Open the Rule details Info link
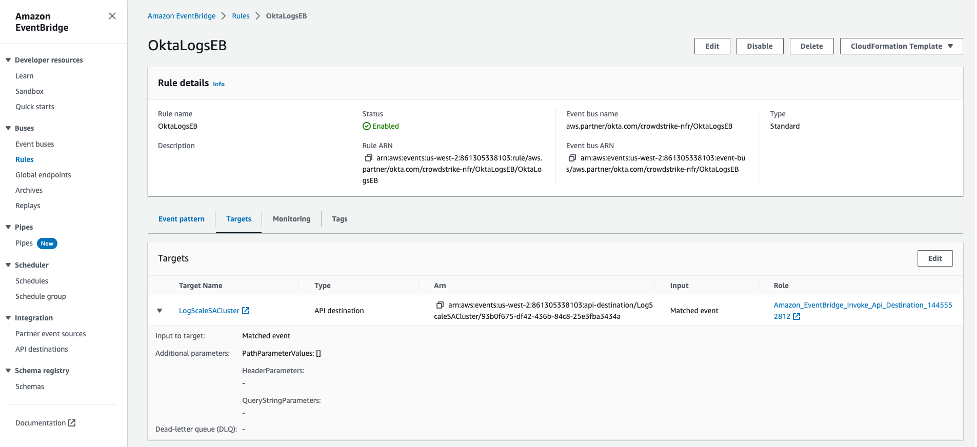Image resolution: width=977 pixels, height=447 pixels. point(219,84)
